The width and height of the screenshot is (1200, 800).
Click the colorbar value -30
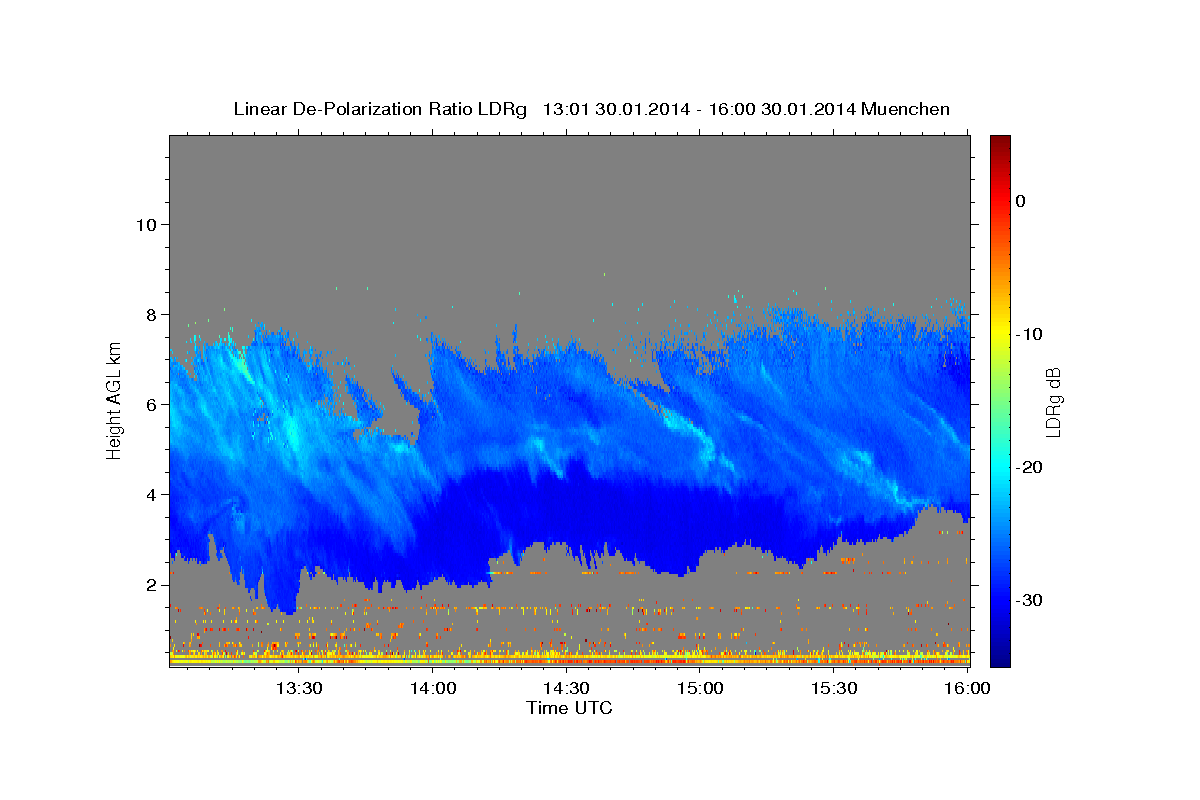[1030, 600]
